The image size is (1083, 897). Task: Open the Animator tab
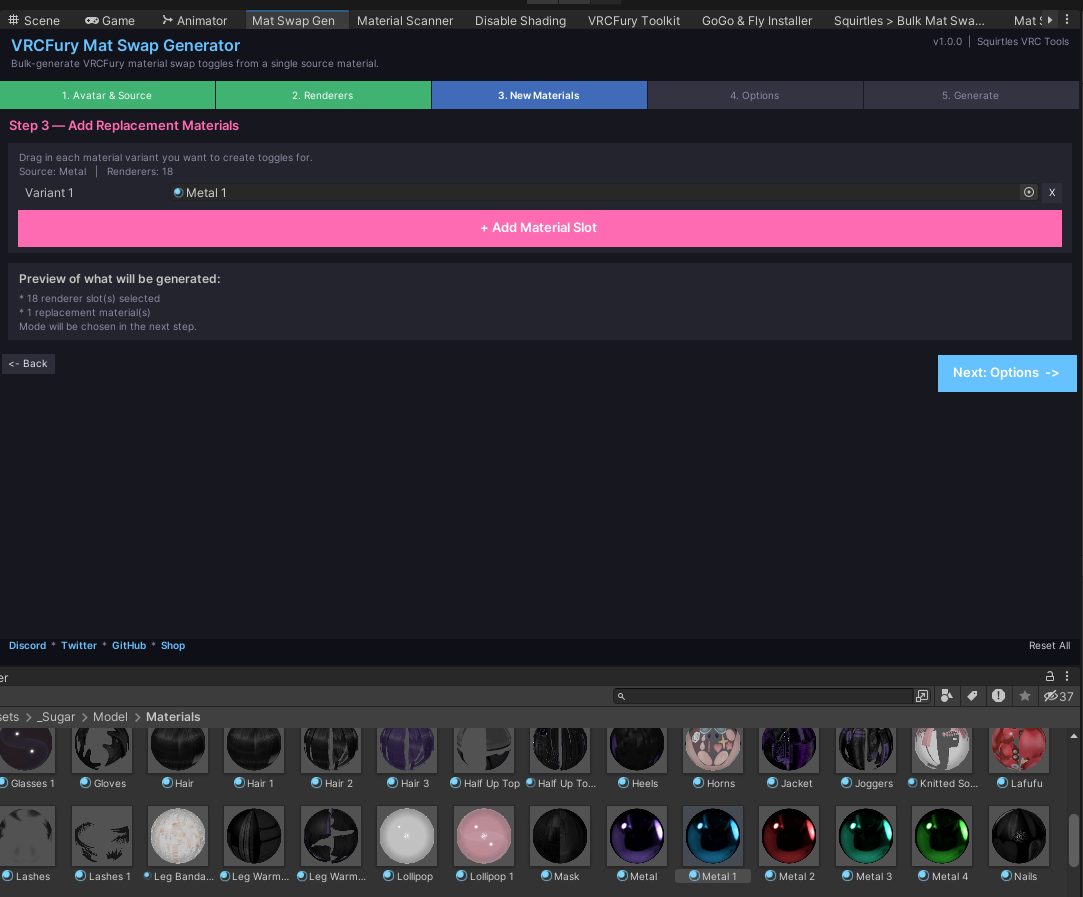195,21
